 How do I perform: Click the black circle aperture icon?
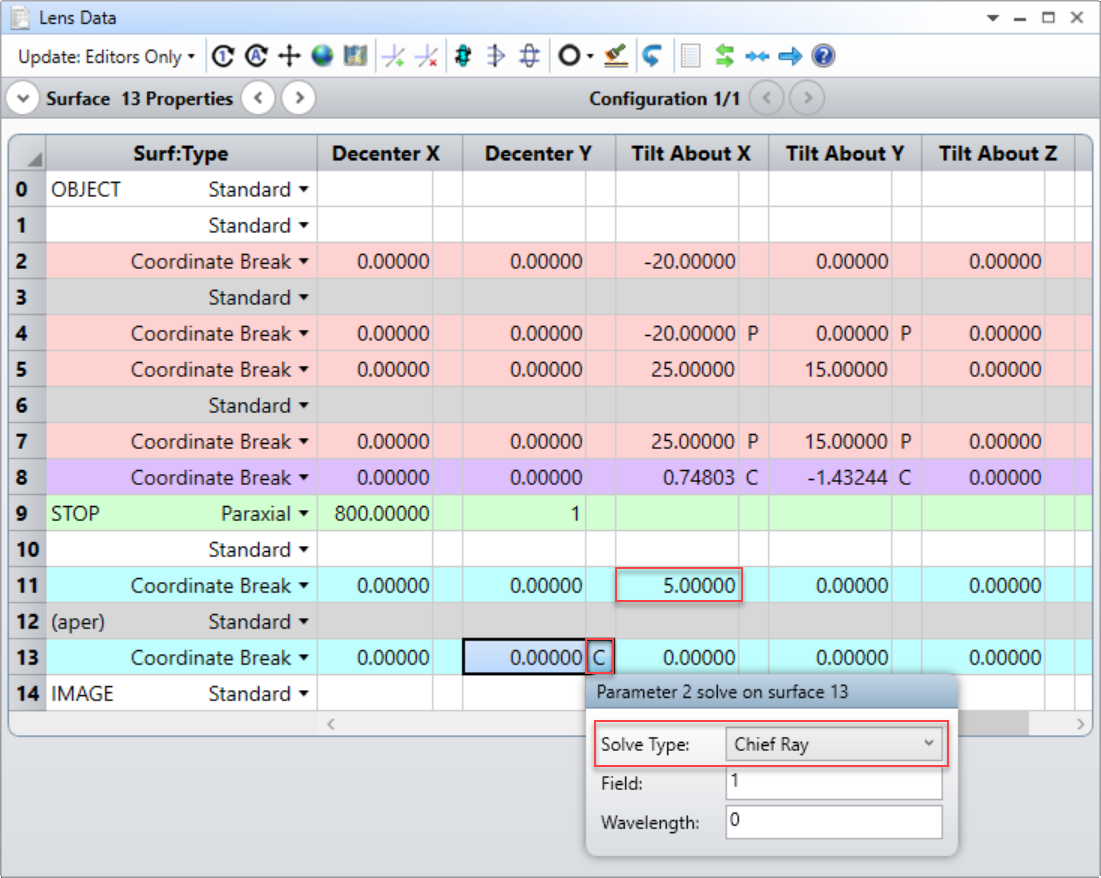click(x=569, y=56)
